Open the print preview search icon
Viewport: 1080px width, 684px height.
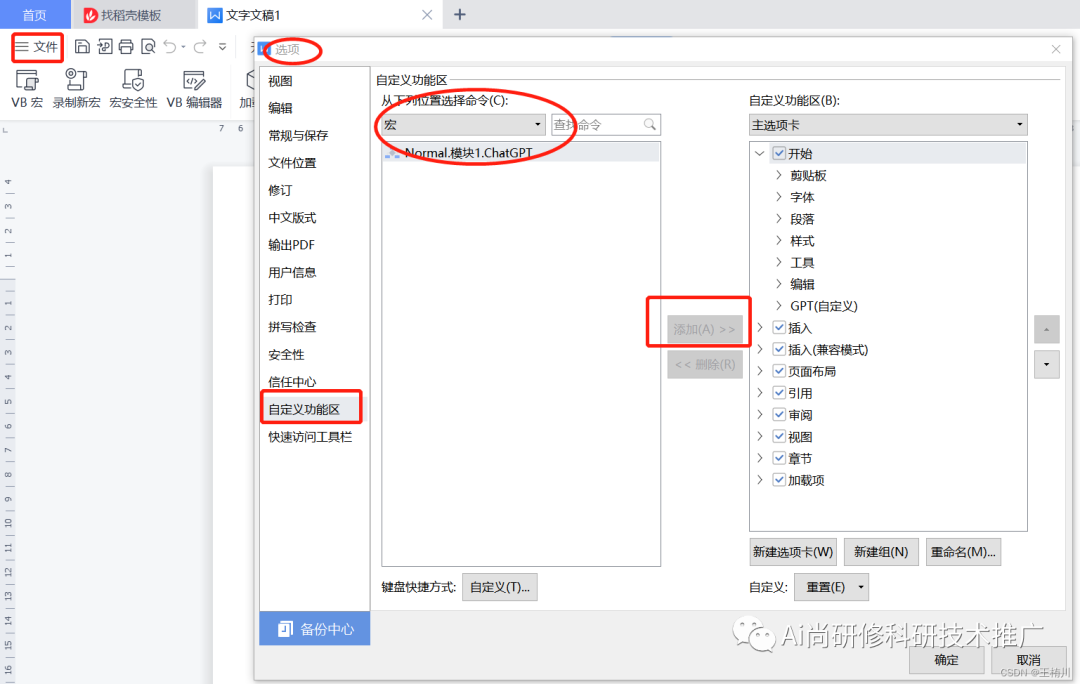pyautogui.click(x=148, y=46)
